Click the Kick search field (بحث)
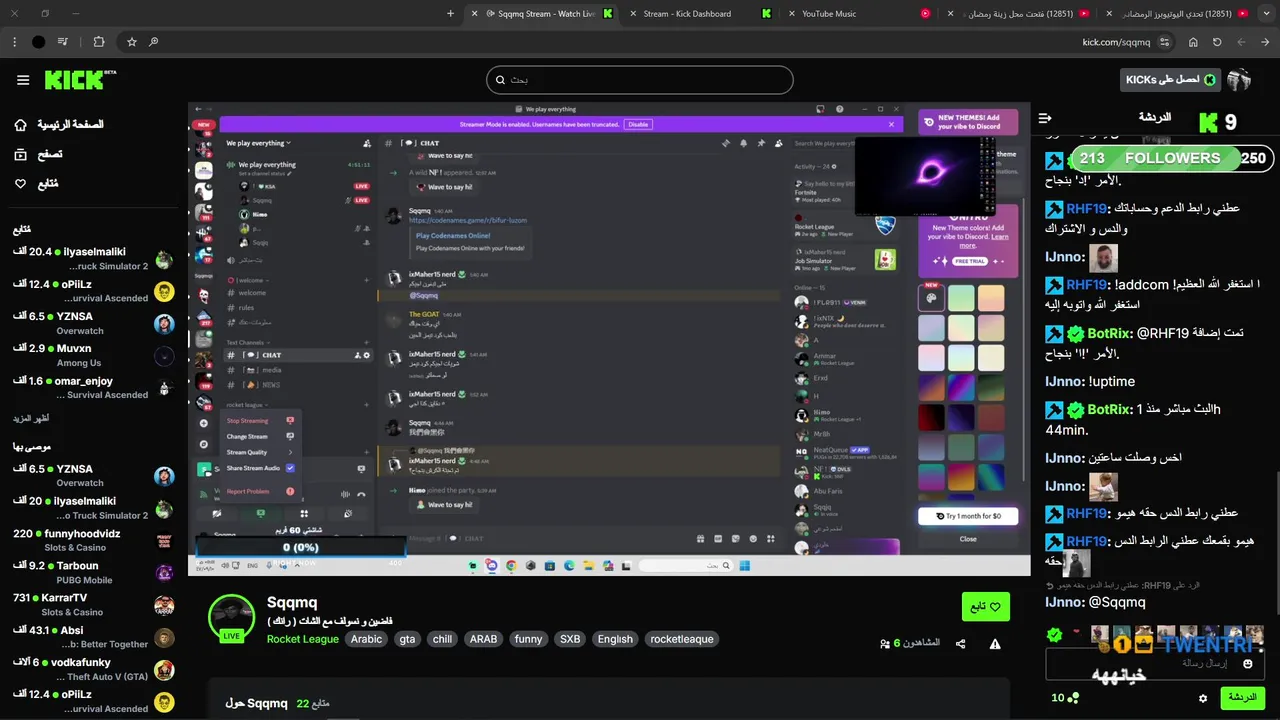Viewport: 1280px width, 720px height. (x=640, y=80)
